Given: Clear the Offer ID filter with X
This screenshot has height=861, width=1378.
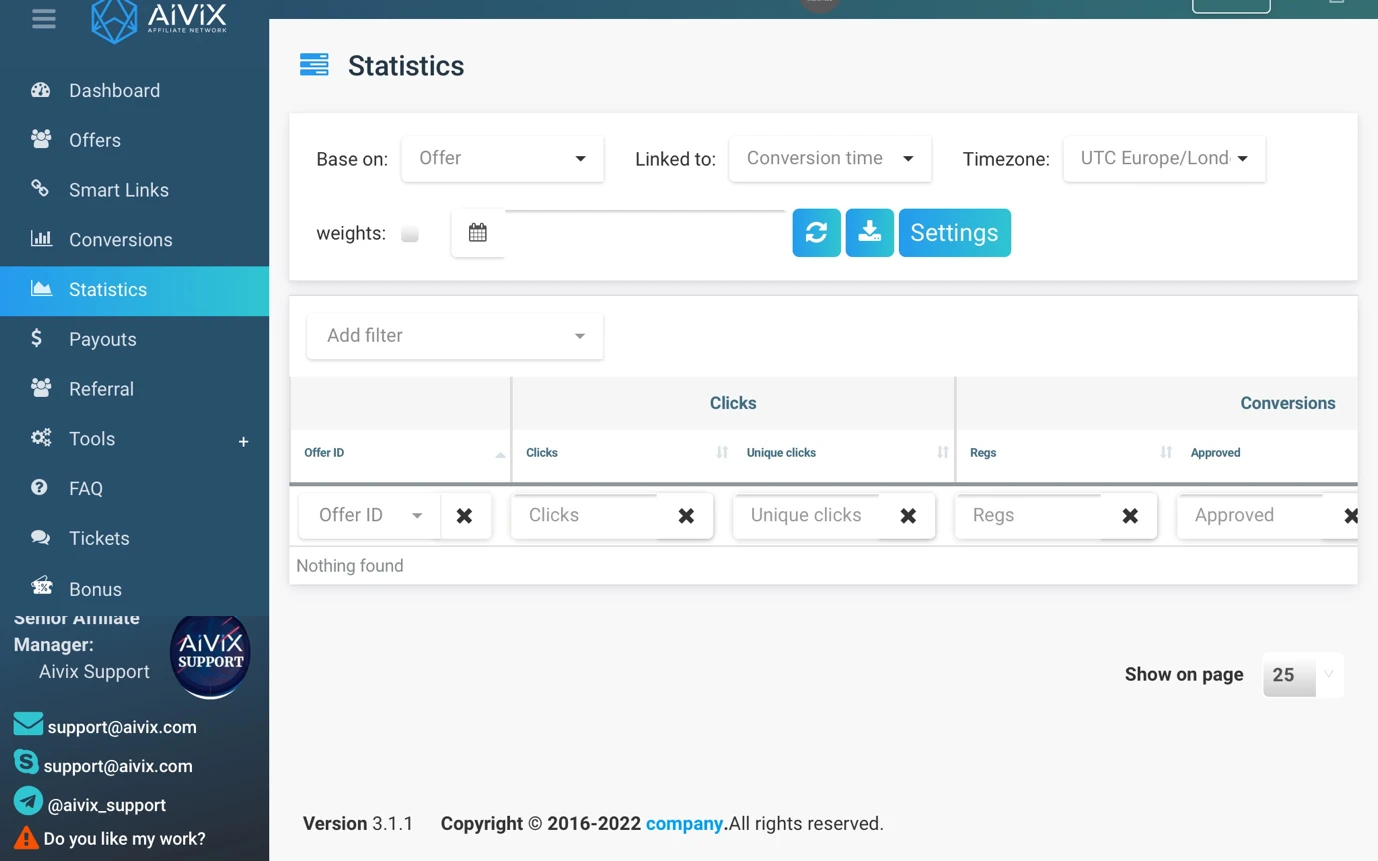Looking at the screenshot, I should point(464,516).
